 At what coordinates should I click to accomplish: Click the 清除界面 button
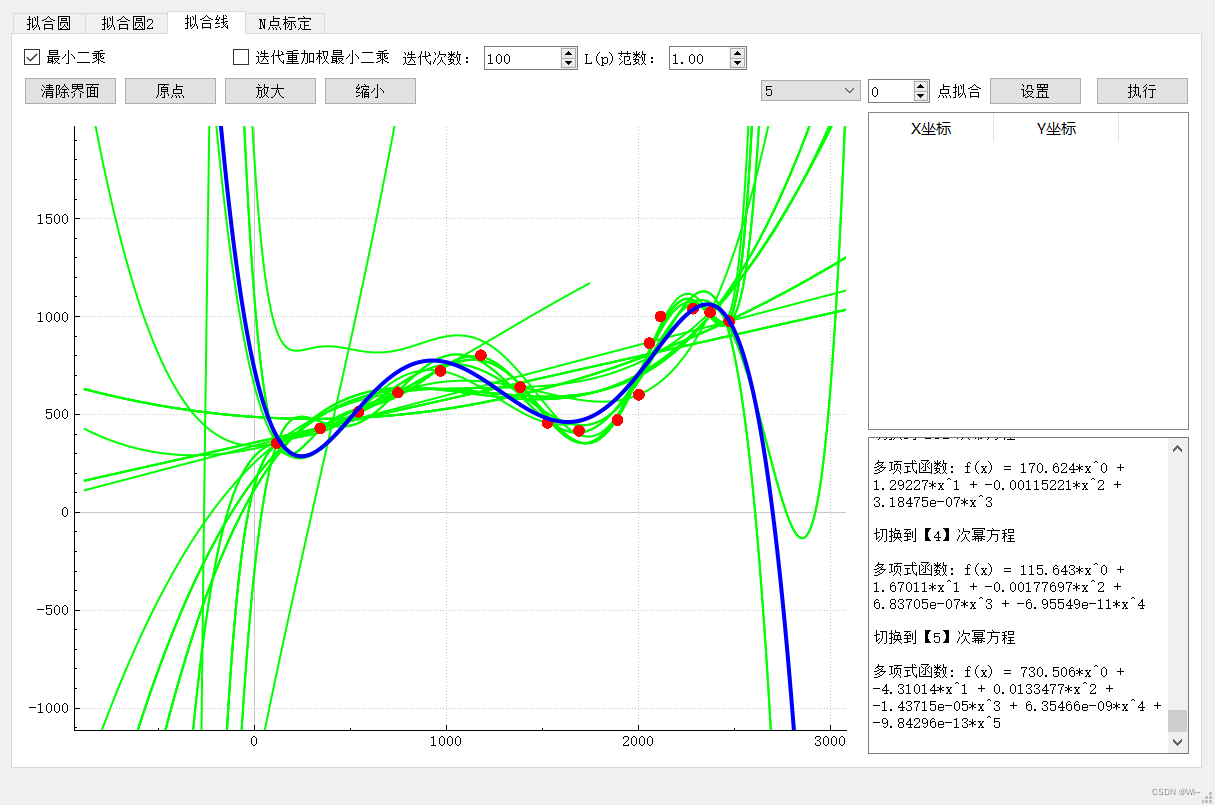(70, 91)
